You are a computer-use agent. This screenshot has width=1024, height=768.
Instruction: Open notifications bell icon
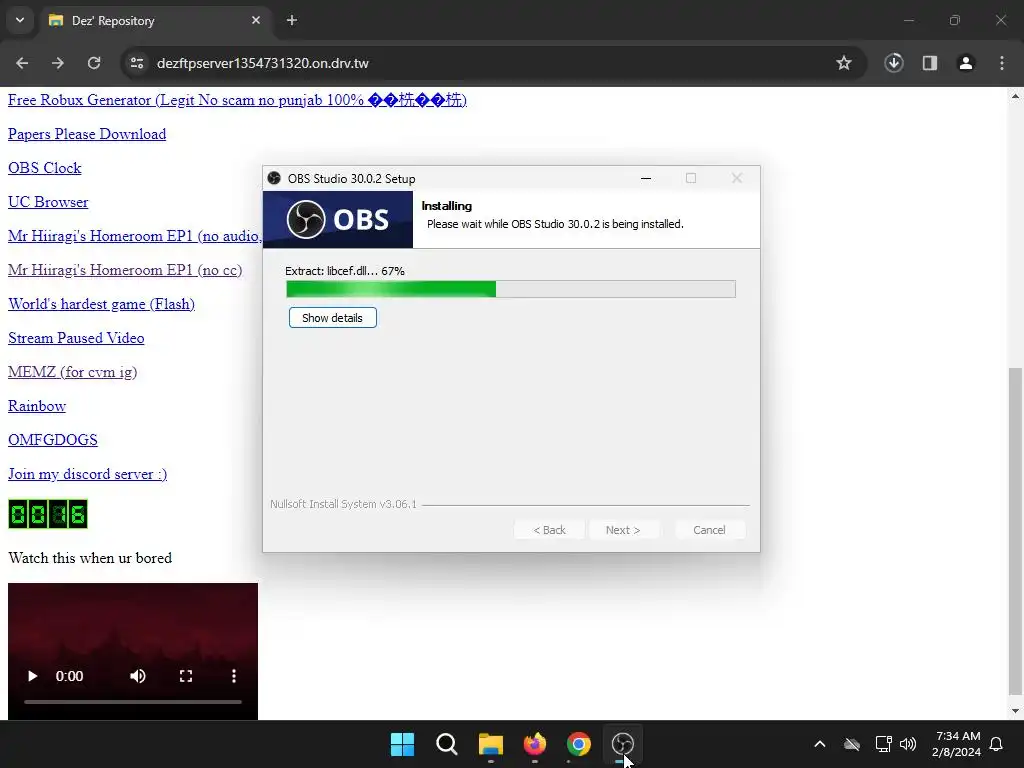[996, 744]
